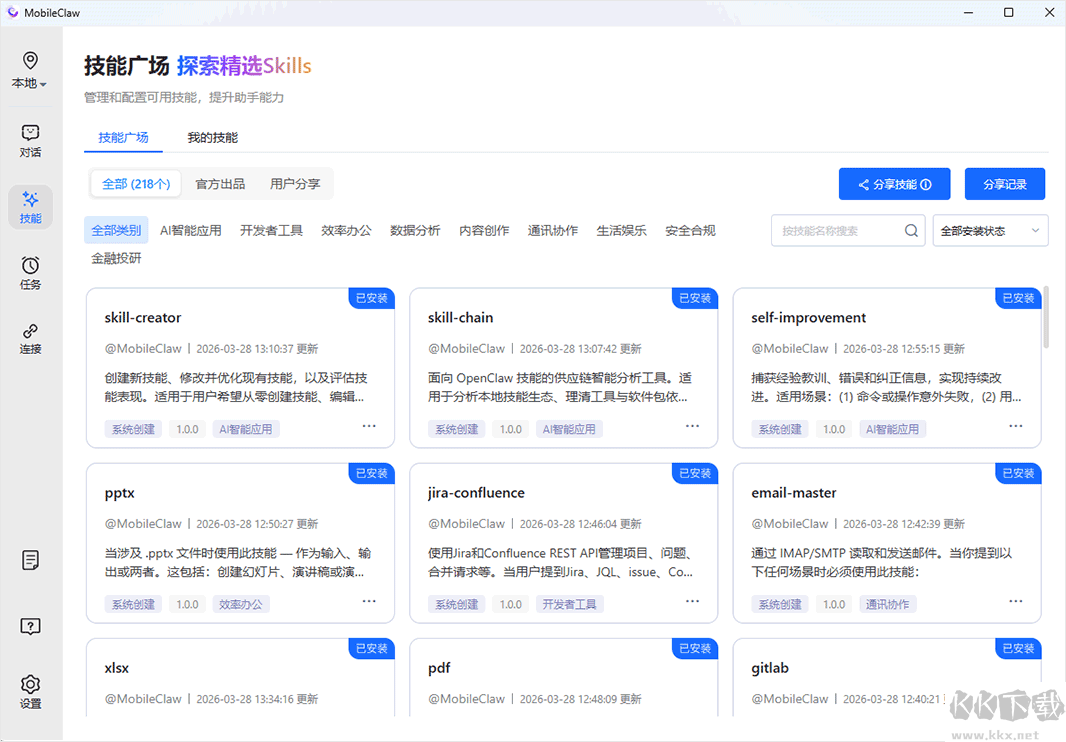The image size is (1066, 742).
Task: Click 已安装 badge on skill-creator card
Action: click(372, 298)
